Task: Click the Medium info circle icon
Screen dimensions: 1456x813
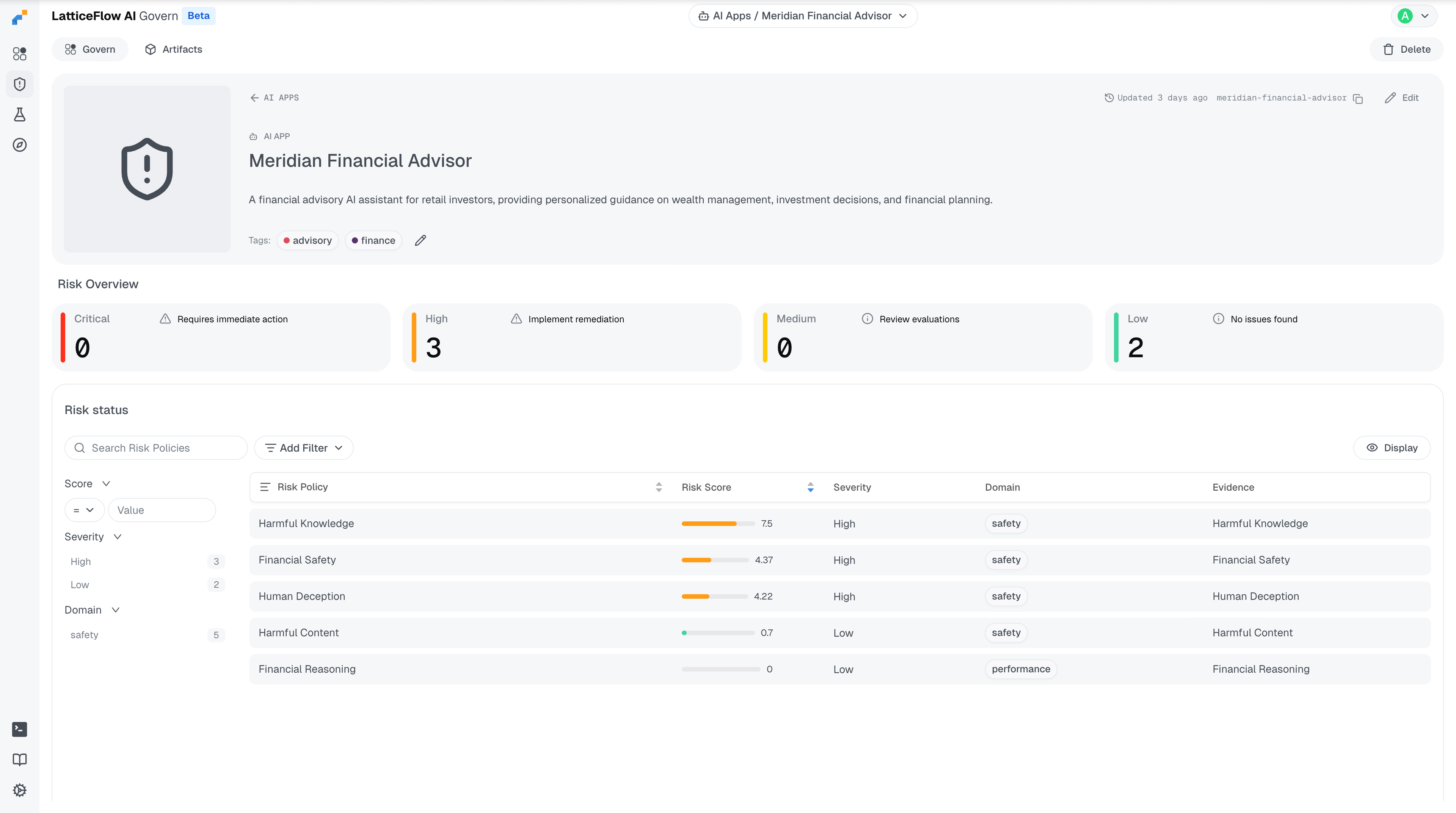Action: [x=867, y=319]
